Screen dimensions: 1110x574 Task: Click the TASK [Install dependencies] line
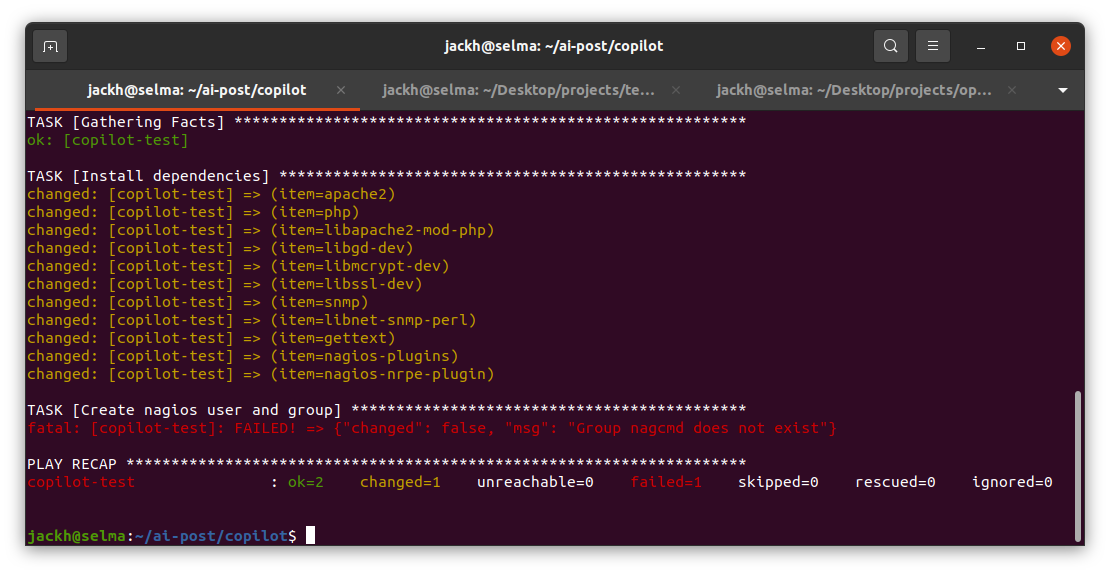[387, 176]
